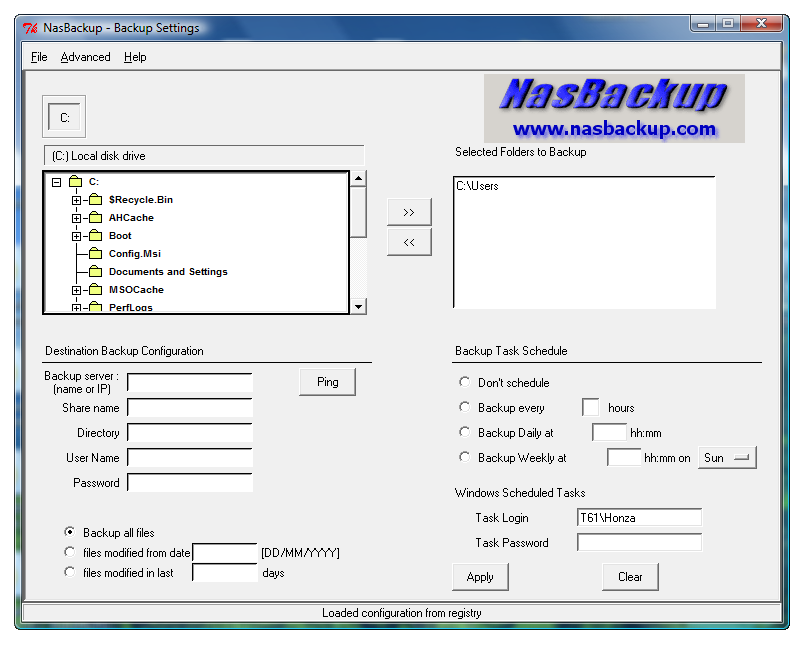
Task: Expand the $Recycle.Bin tree node
Action: [76, 200]
